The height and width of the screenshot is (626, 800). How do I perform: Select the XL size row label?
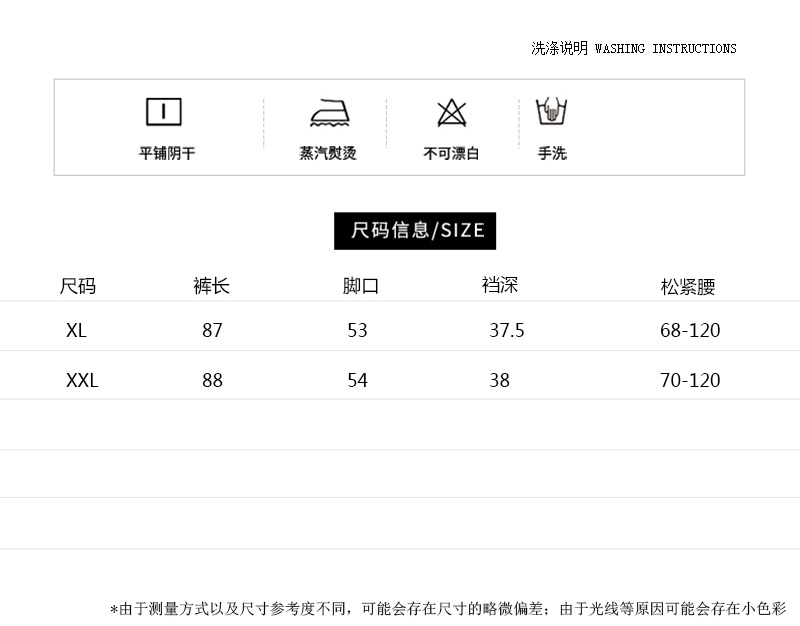pyautogui.click(x=76, y=331)
